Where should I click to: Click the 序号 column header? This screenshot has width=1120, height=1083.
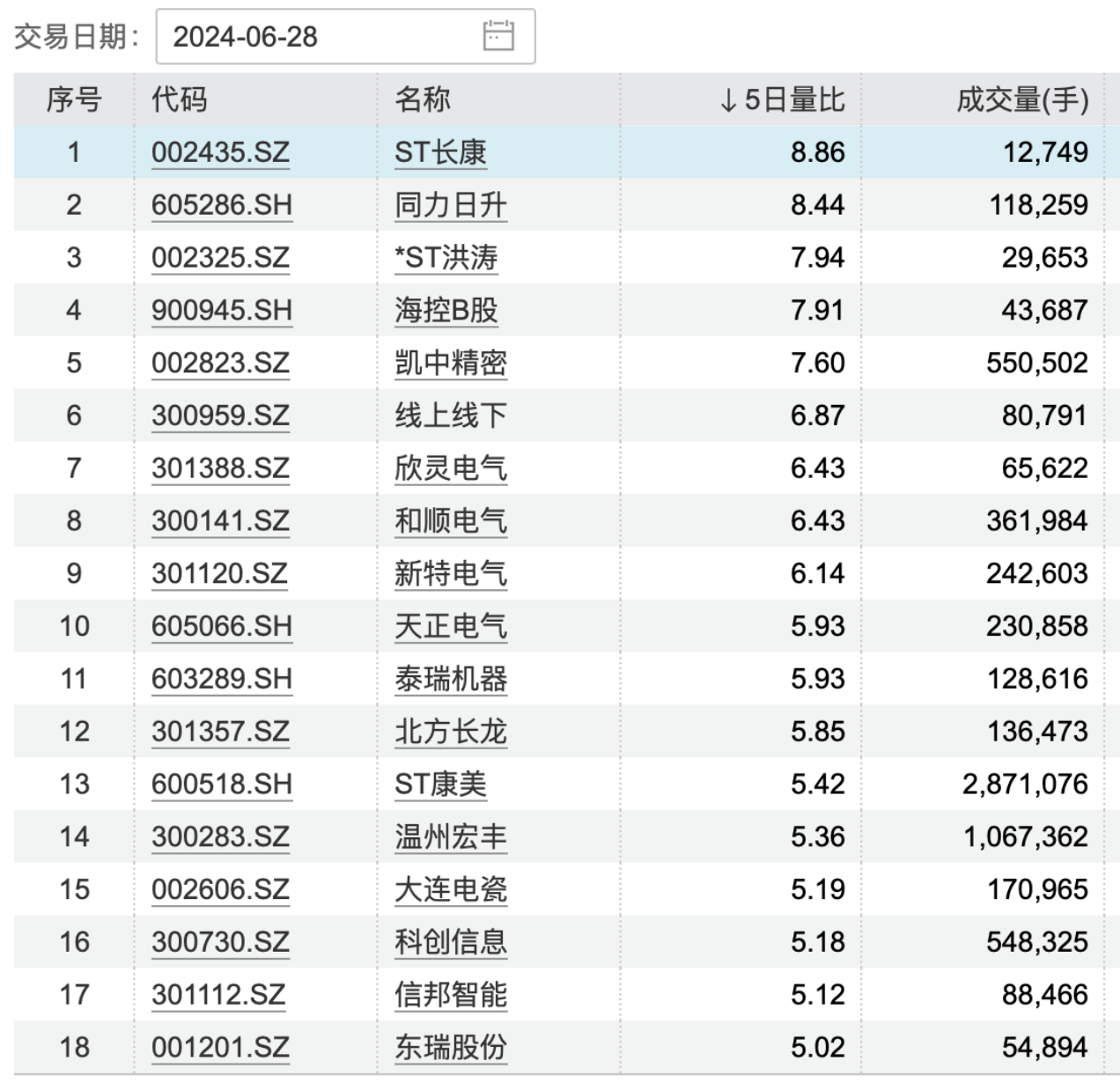[74, 99]
